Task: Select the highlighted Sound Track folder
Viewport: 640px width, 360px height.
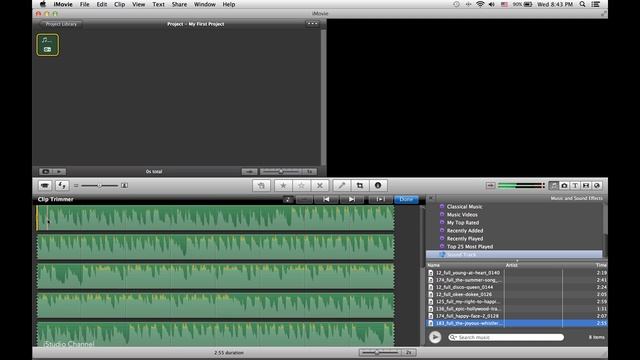Action: 514,255
